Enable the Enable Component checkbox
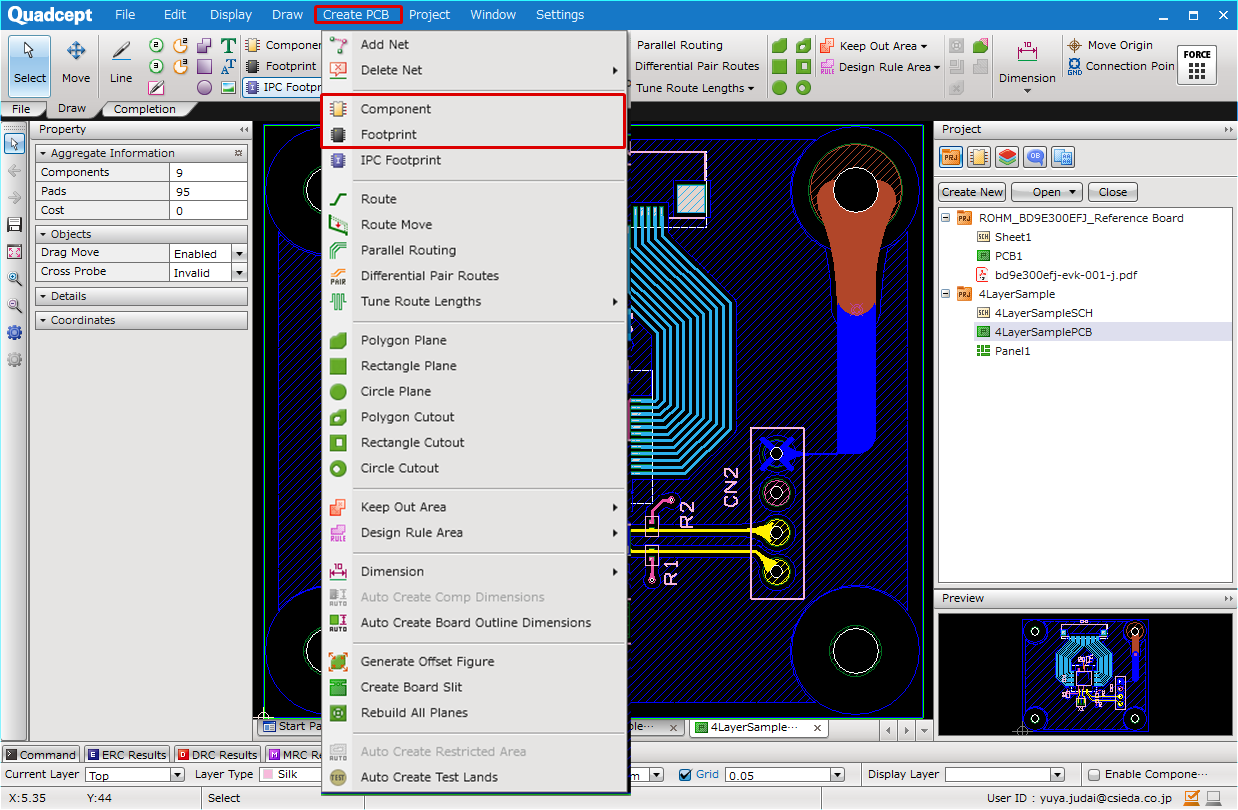 coord(1094,774)
